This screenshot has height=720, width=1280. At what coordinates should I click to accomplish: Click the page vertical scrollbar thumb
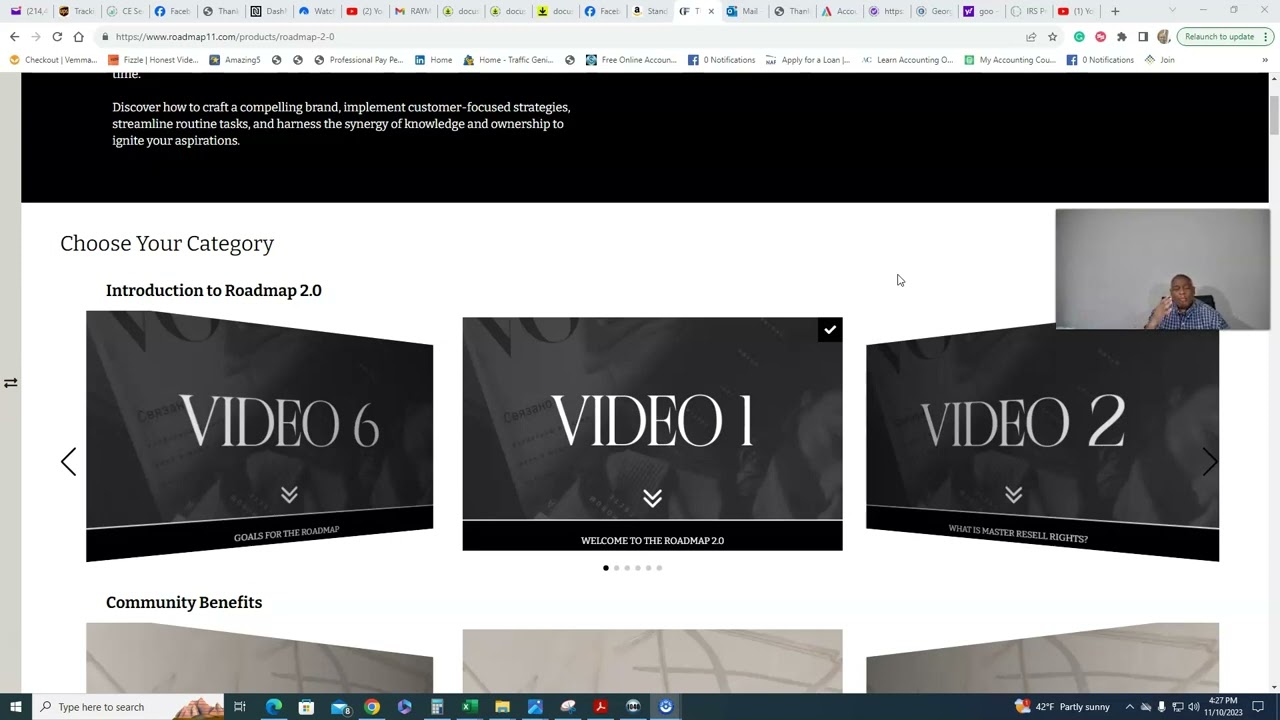[1274, 115]
